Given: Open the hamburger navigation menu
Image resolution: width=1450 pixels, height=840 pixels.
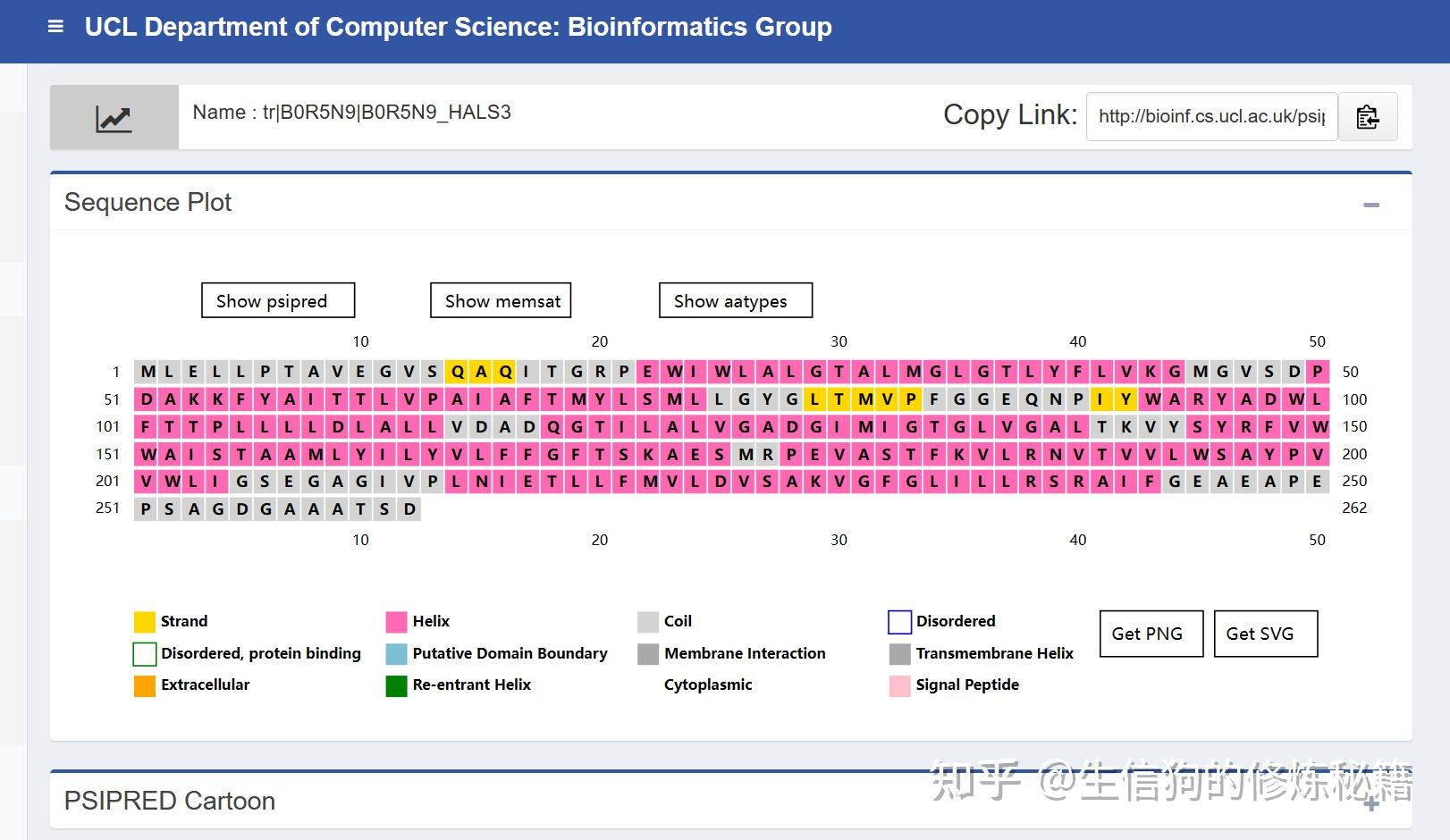Looking at the screenshot, I should 55,27.
